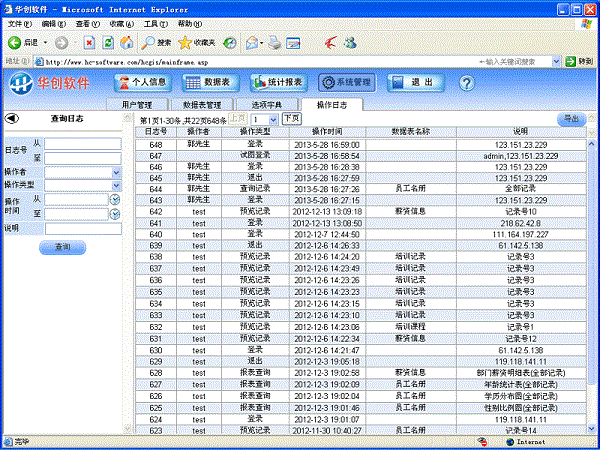Click the 导出 export button

[x=570, y=119]
